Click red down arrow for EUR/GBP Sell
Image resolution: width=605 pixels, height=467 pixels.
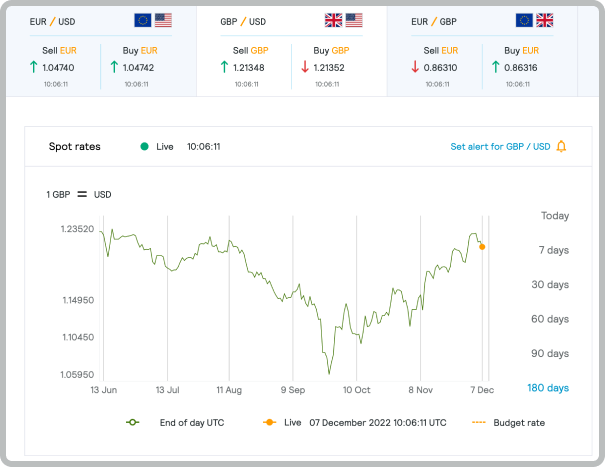(415, 67)
